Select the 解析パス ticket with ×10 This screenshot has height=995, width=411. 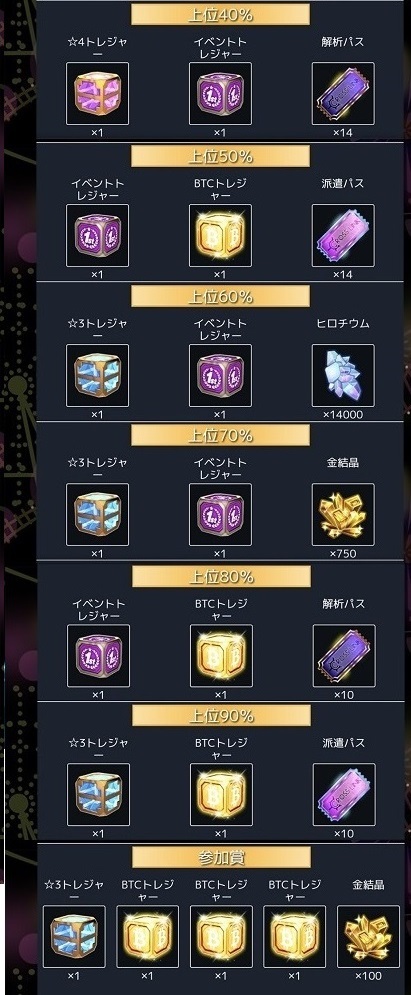tap(344, 656)
